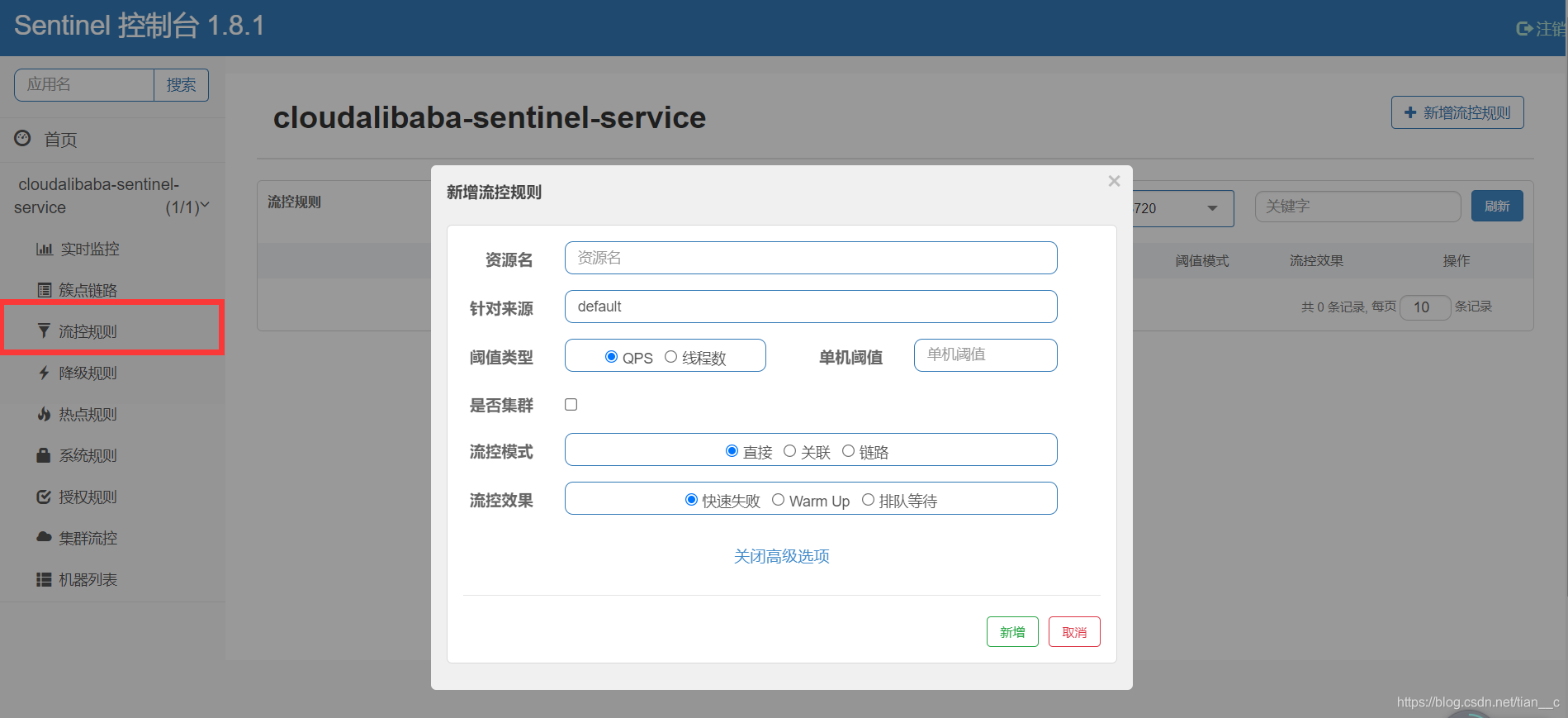Open 集群流控 menu item
Screen dimensions: 1568x718
[x=88, y=538]
